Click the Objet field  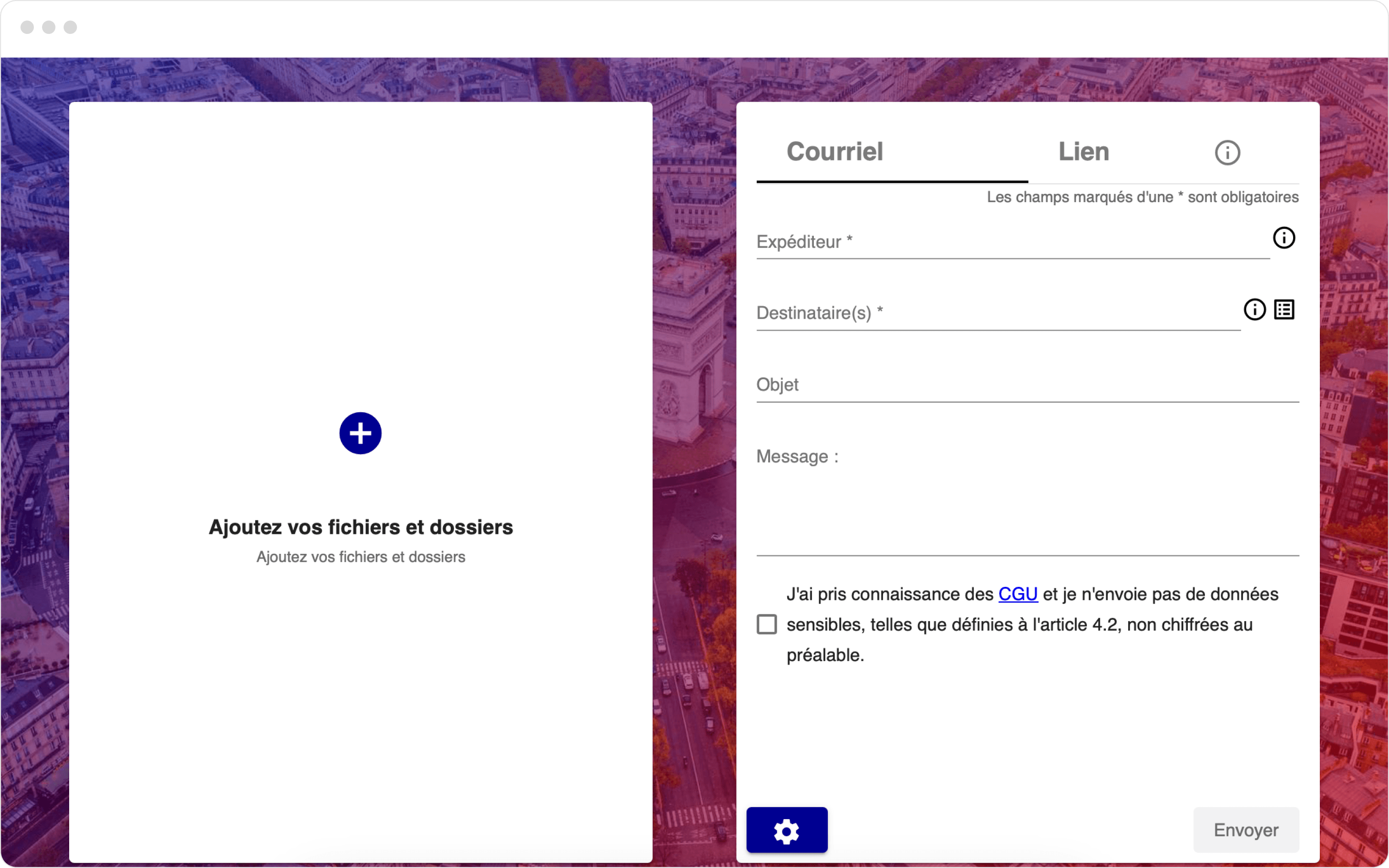(1026, 385)
